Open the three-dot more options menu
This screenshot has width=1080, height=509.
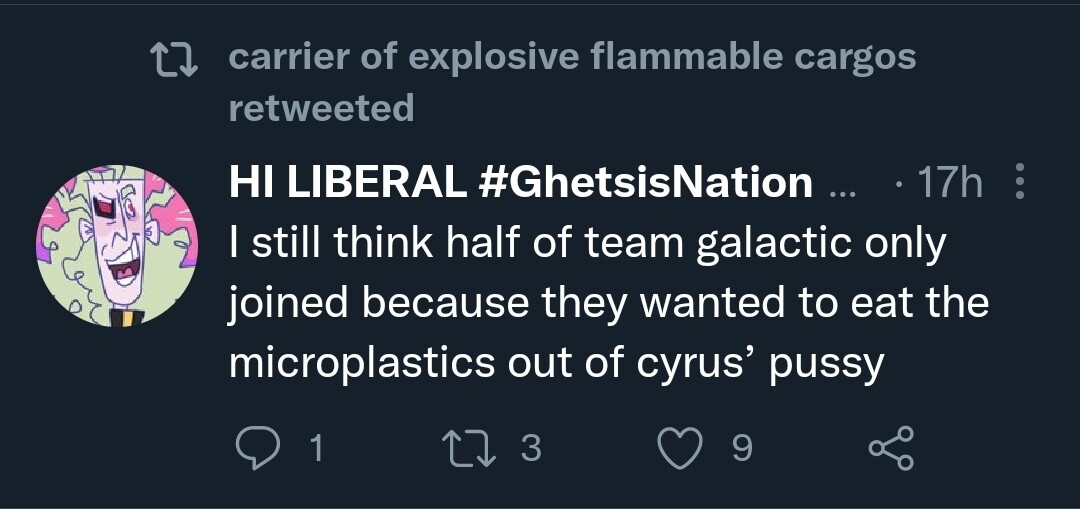point(1020,183)
